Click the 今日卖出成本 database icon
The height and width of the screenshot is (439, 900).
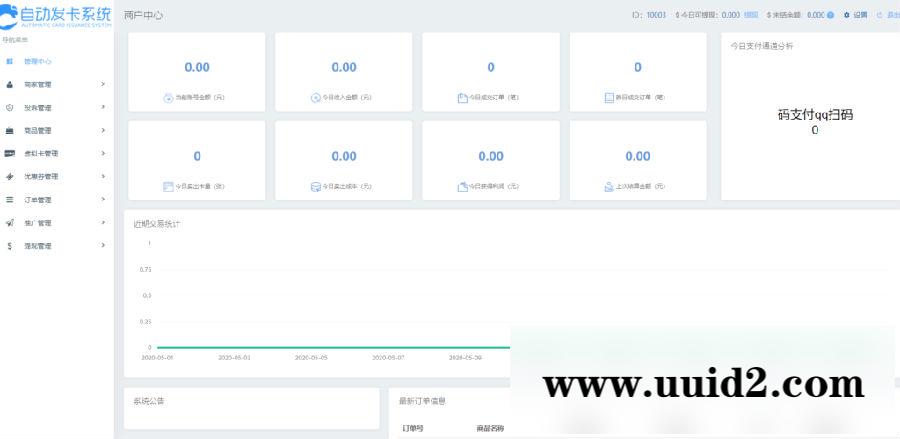[315, 186]
